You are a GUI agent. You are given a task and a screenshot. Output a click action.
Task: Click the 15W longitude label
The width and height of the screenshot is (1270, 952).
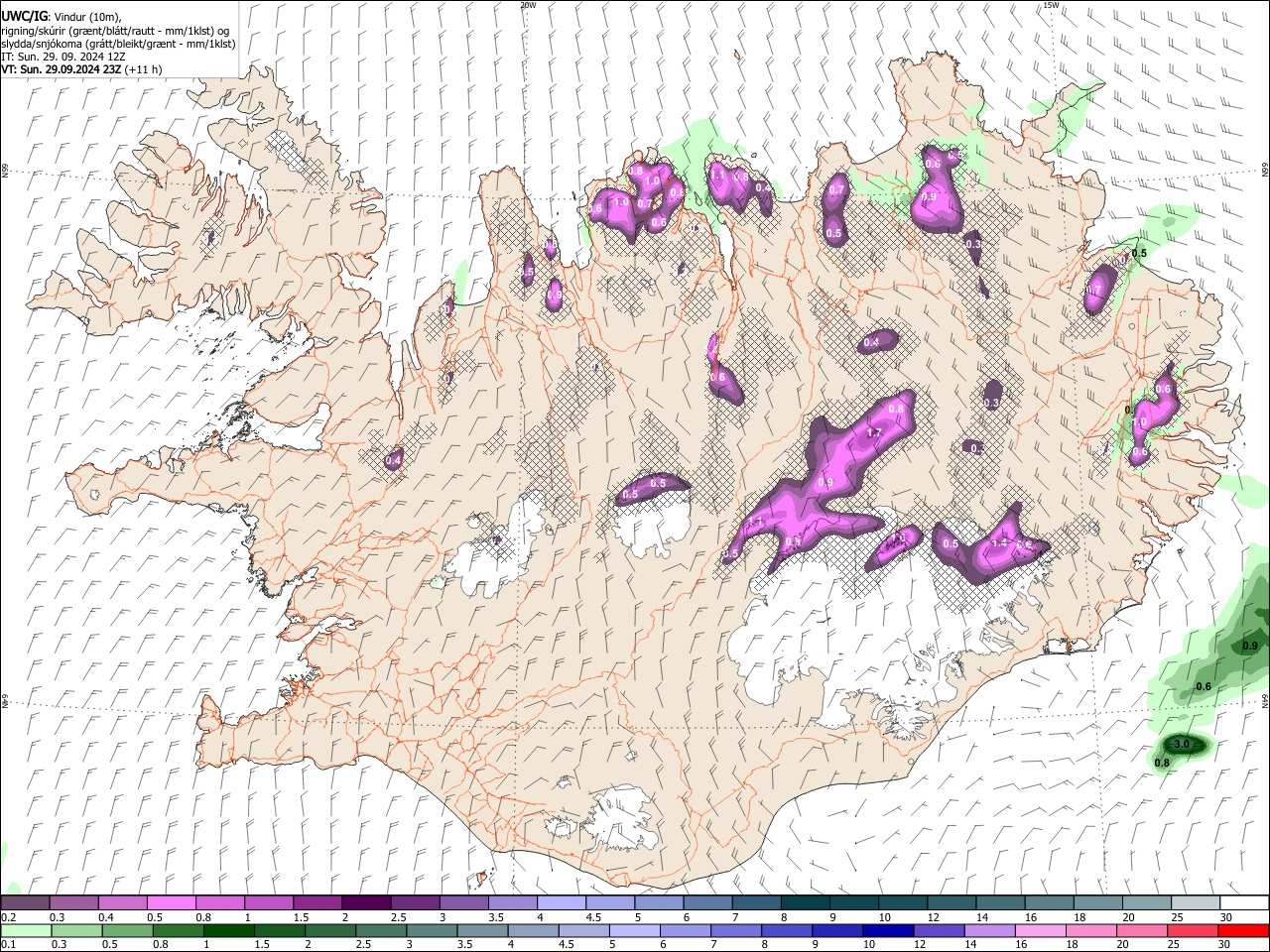pos(1051,5)
